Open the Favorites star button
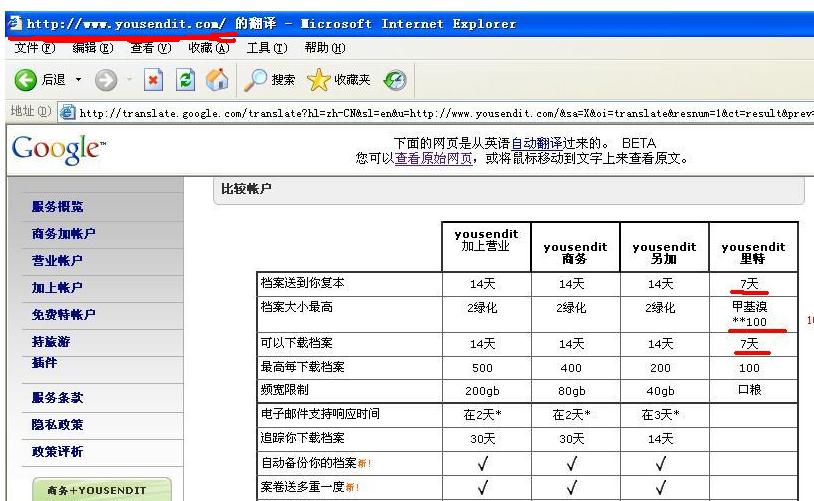The image size is (814, 501). (338, 80)
